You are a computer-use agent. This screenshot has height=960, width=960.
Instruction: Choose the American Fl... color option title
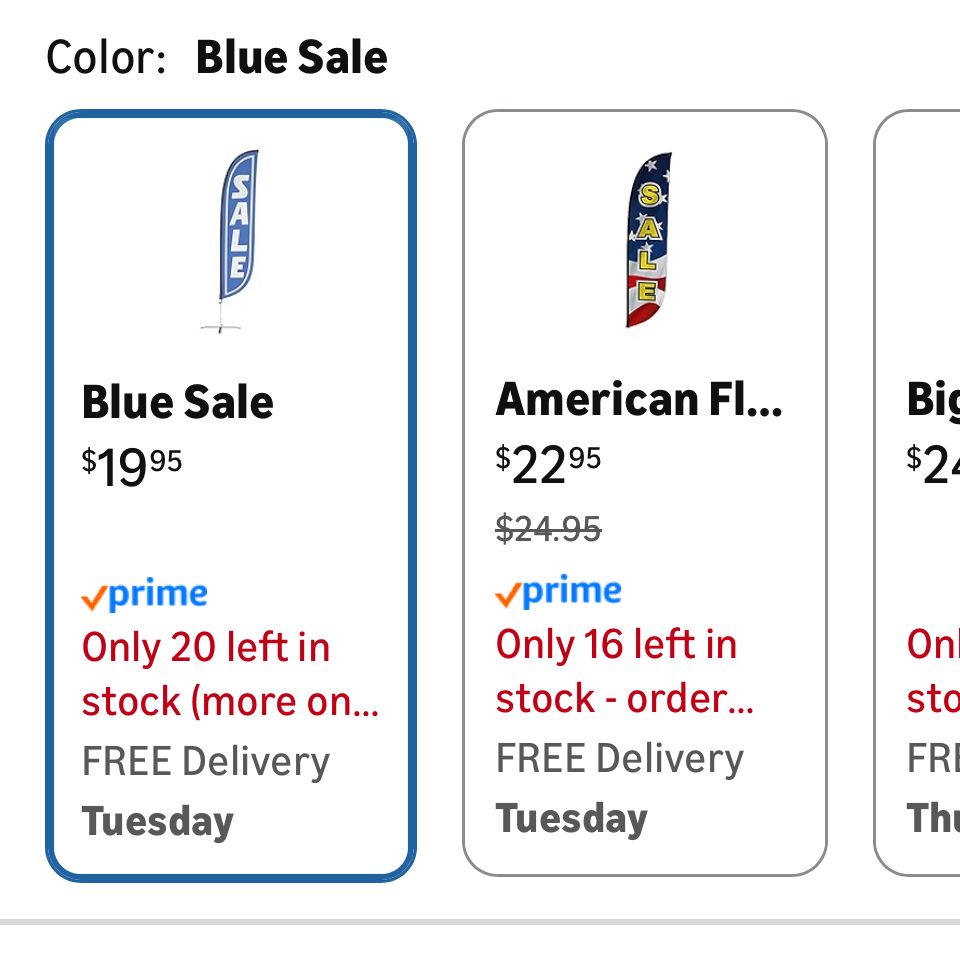click(x=639, y=400)
